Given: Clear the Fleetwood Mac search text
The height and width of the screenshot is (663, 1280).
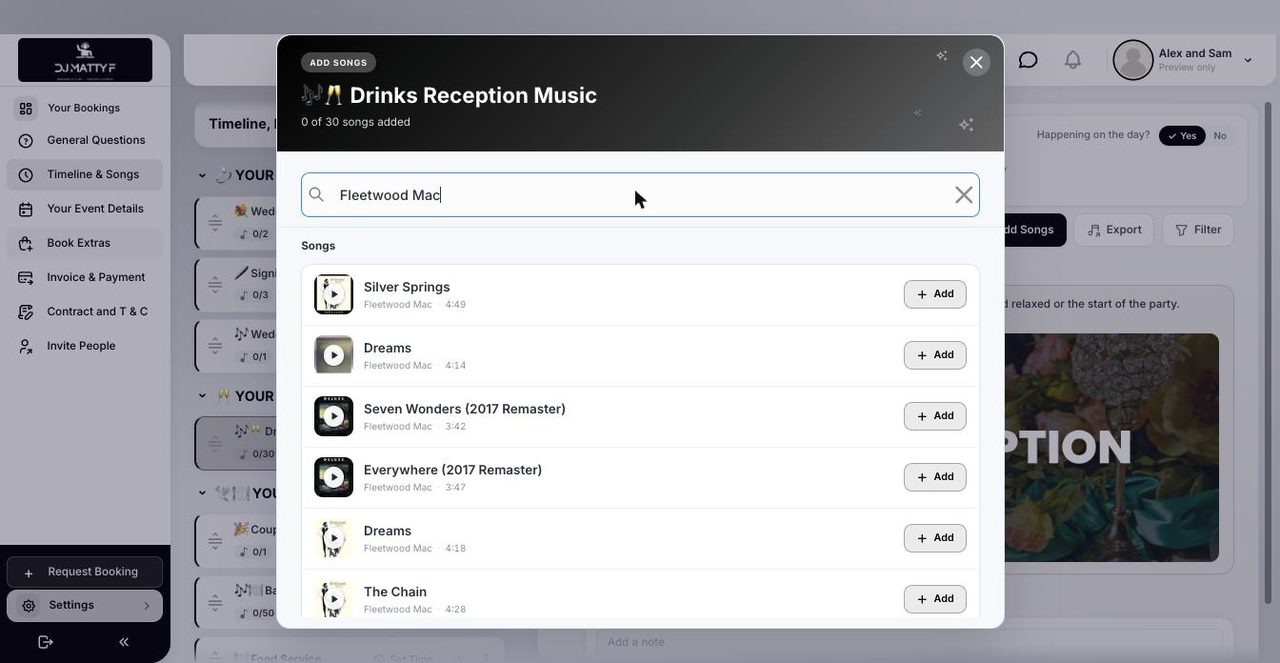Looking at the screenshot, I should (963, 195).
